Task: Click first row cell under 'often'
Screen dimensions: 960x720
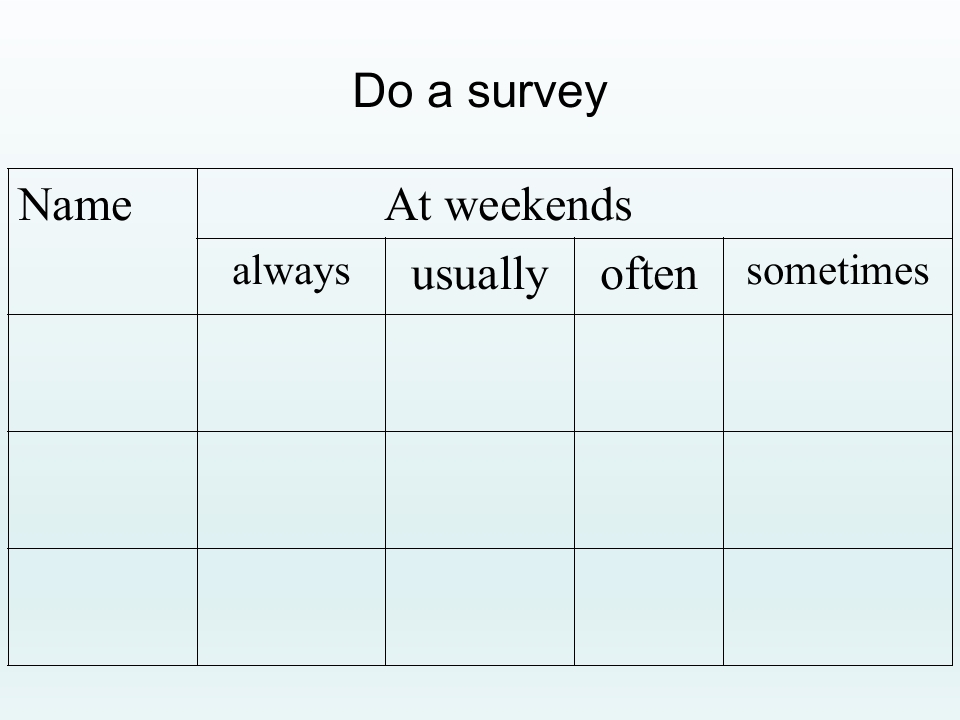Action: click(x=649, y=373)
